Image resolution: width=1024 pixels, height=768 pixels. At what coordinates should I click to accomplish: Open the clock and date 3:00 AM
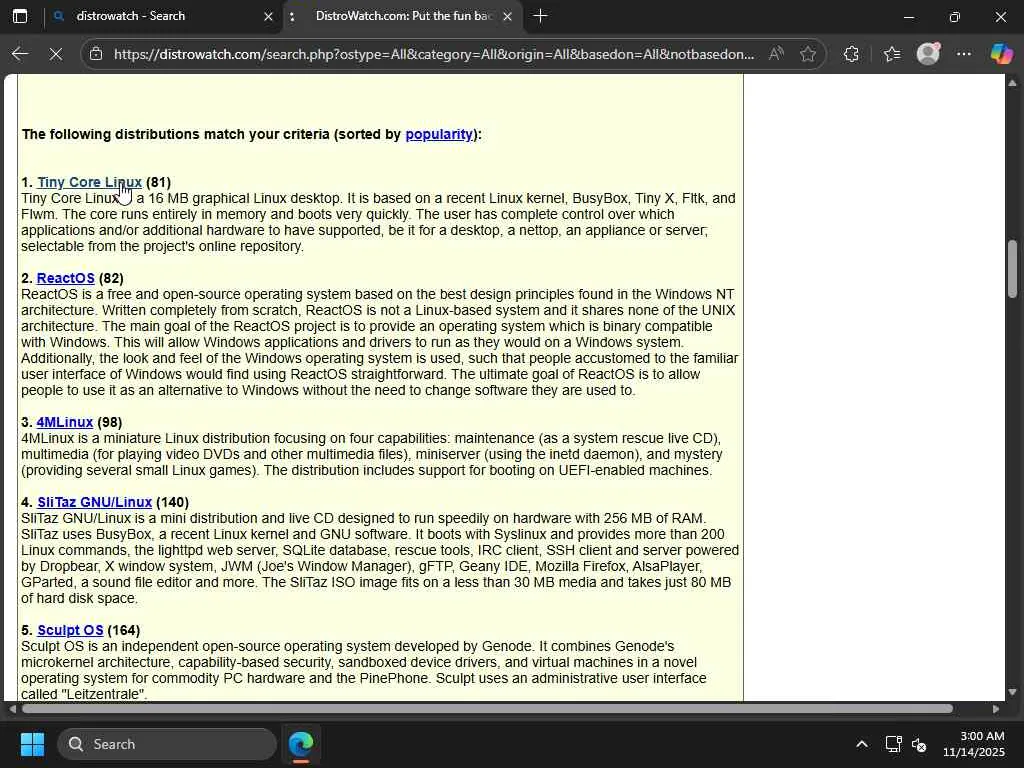[974, 744]
